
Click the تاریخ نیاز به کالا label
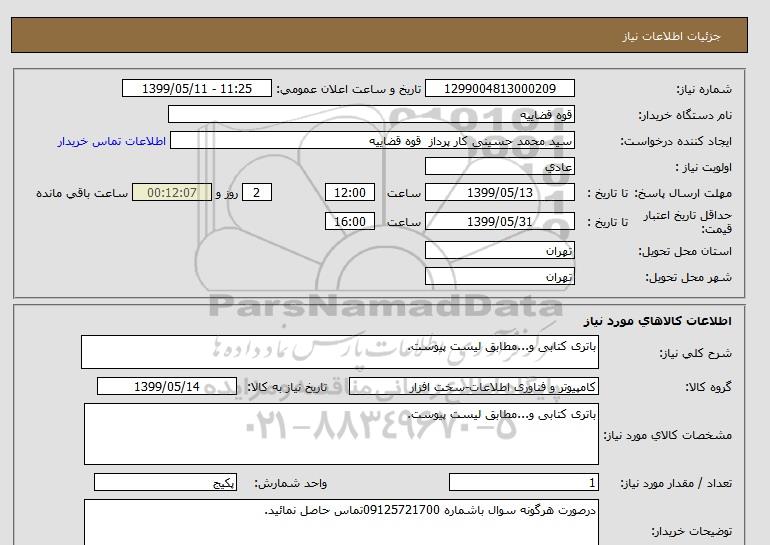pos(287,387)
